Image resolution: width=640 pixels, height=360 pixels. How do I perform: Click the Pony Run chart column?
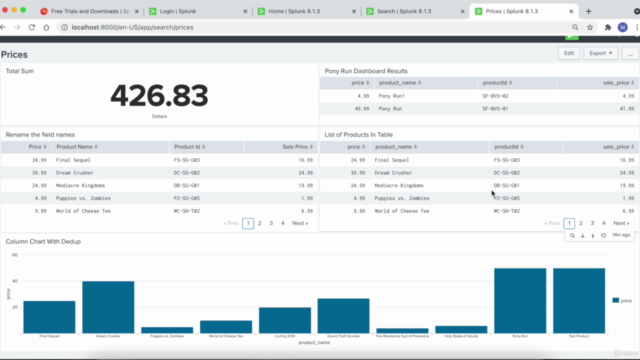click(520, 301)
